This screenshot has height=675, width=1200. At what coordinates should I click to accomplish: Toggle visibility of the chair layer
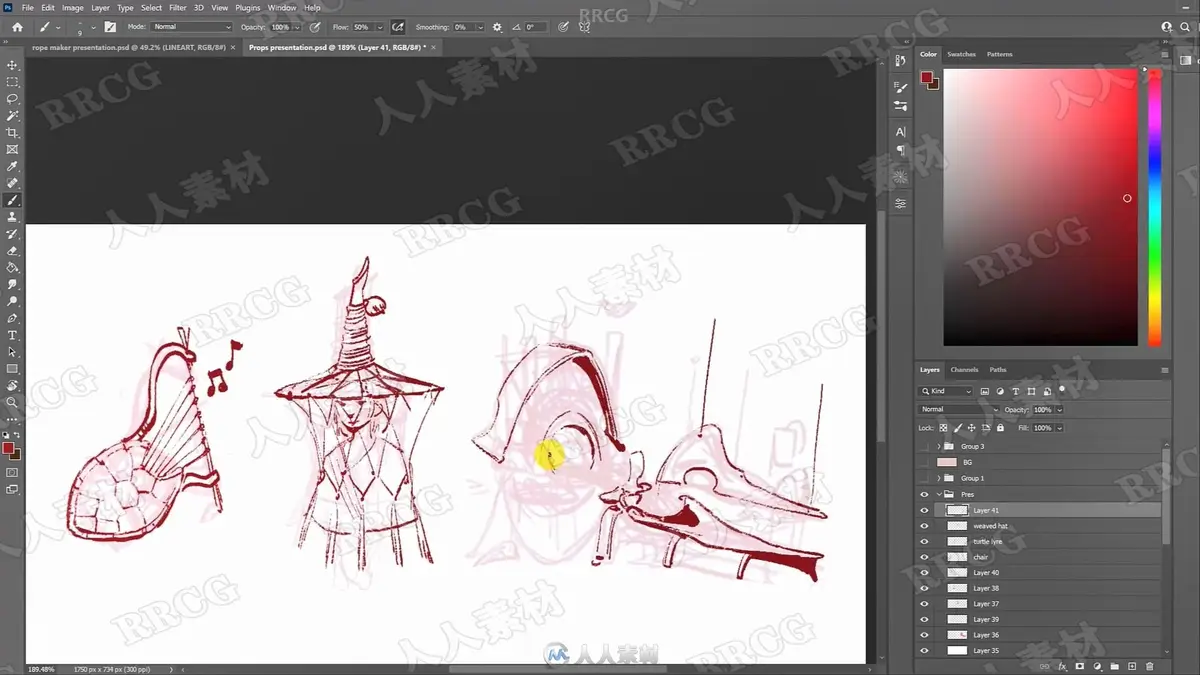[x=924, y=557]
